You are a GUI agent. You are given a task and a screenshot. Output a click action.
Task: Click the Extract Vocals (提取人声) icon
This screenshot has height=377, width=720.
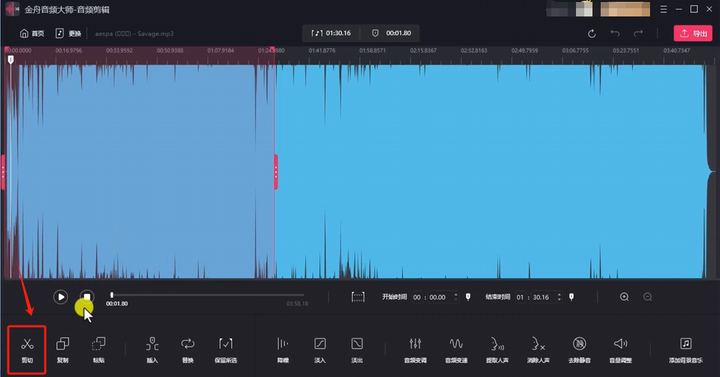pos(497,343)
